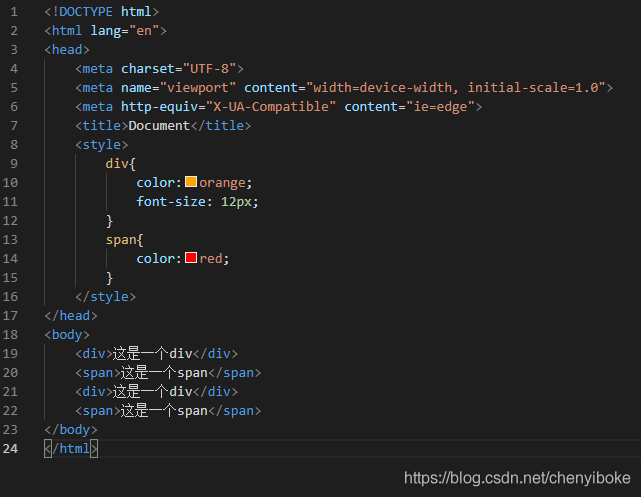Click the opening body tag on line 18
The width and height of the screenshot is (641, 497).
click(67, 335)
